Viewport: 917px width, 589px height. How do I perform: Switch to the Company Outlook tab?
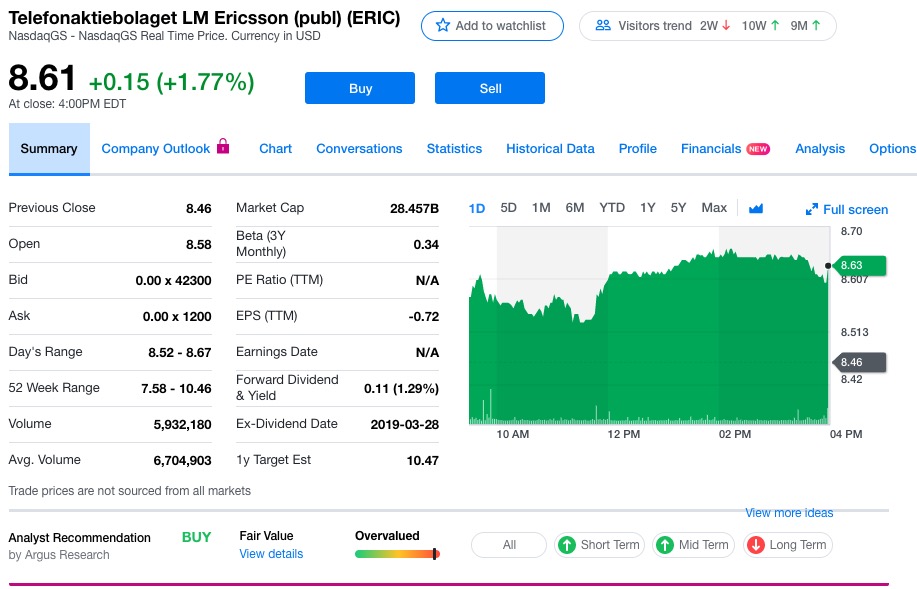(x=156, y=149)
